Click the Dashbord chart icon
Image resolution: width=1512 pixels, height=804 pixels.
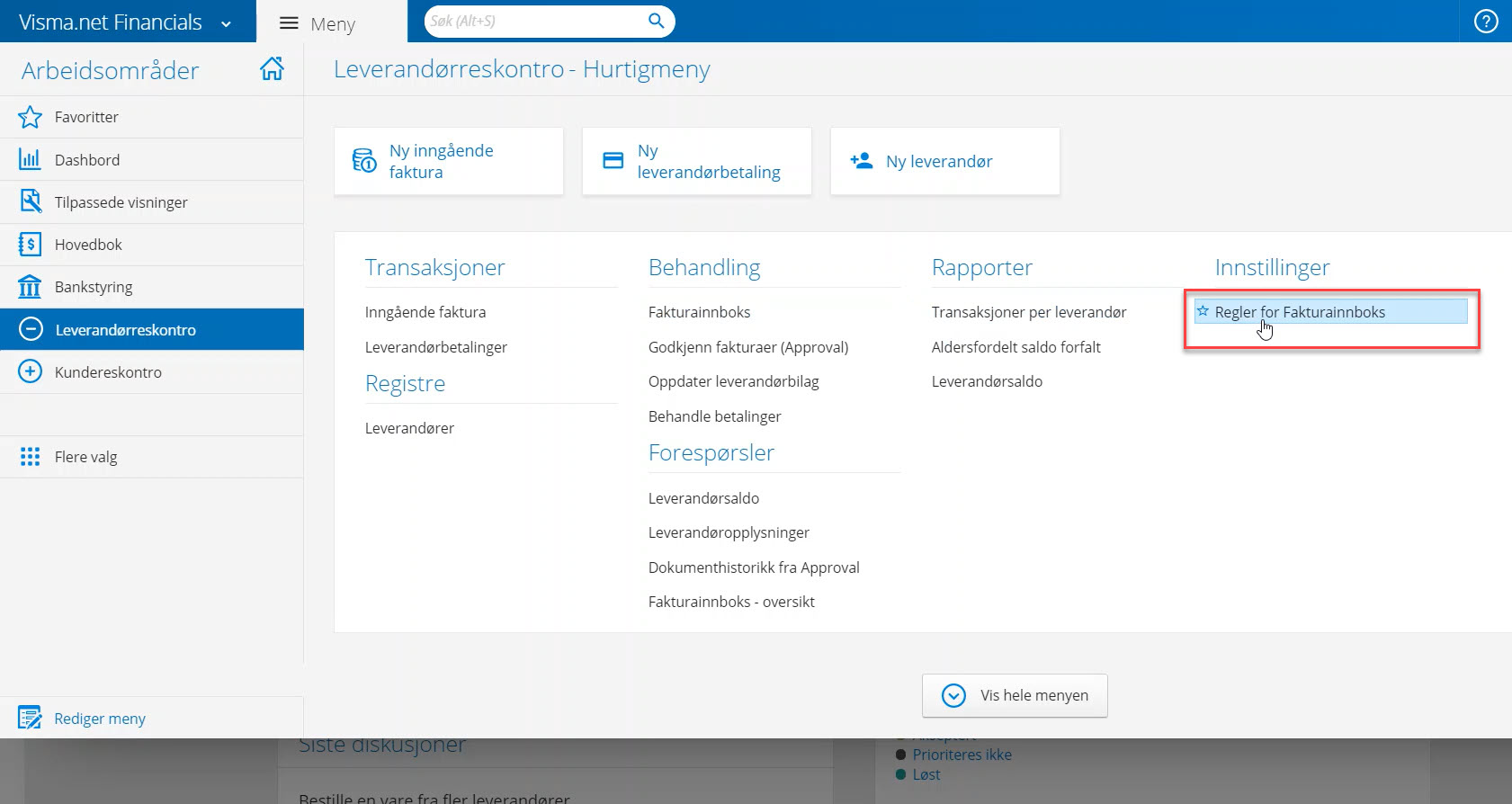(30, 159)
